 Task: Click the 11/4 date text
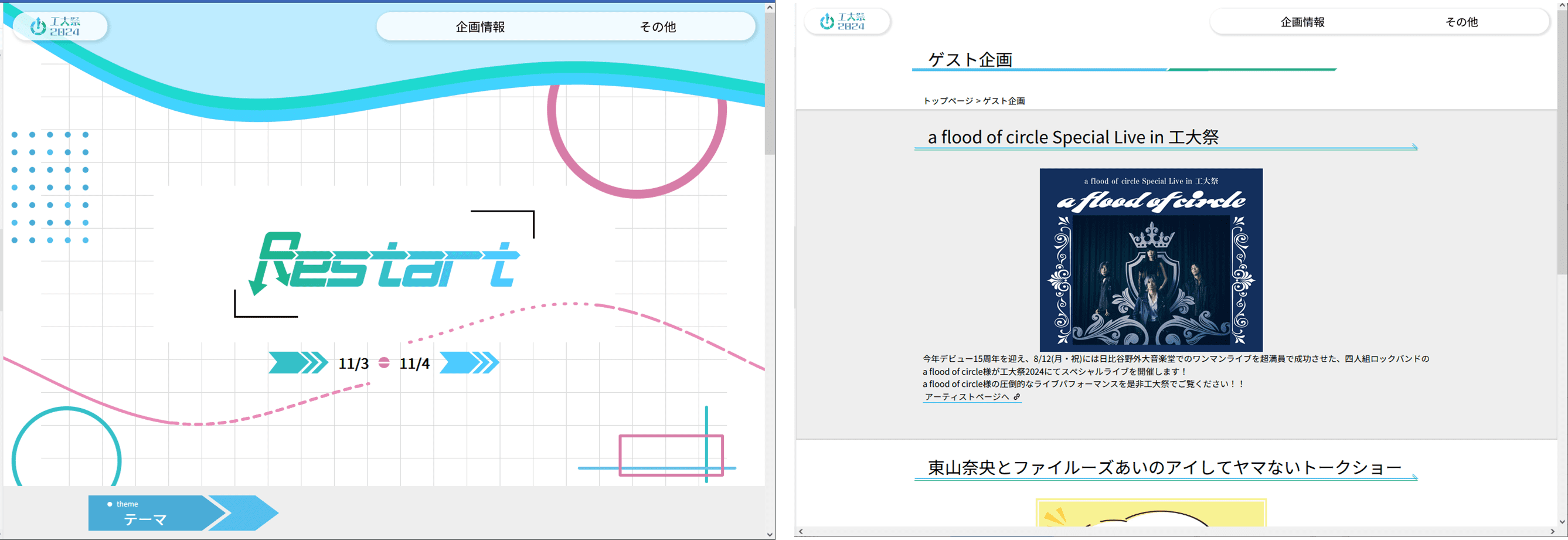(x=414, y=364)
